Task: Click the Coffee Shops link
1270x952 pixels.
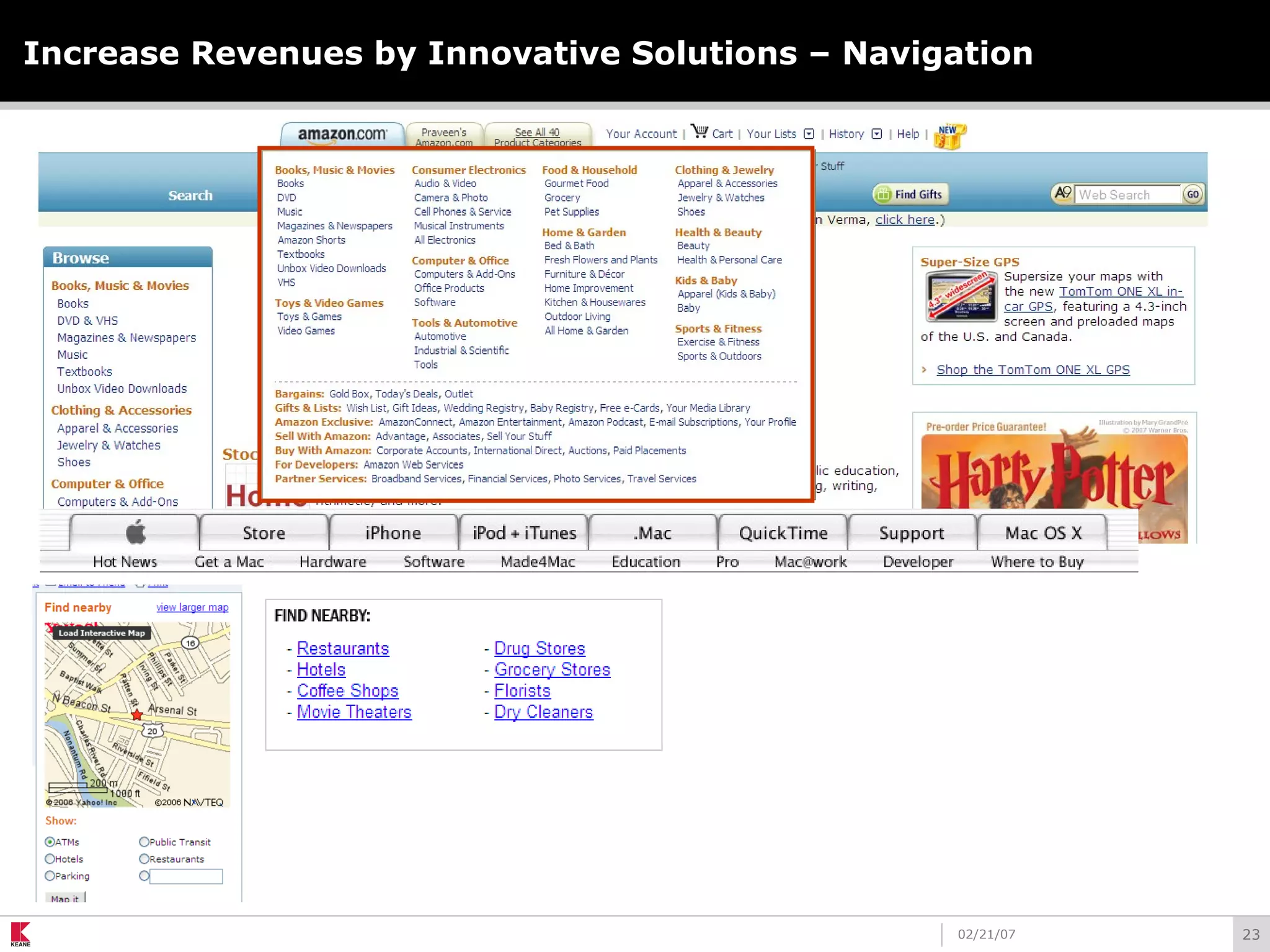Action: click(347, 690)
